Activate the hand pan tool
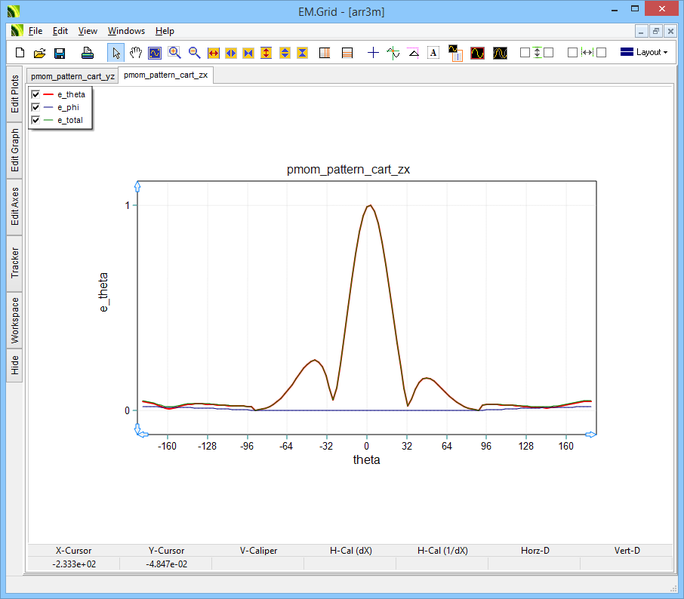 [x=135, y=52]
